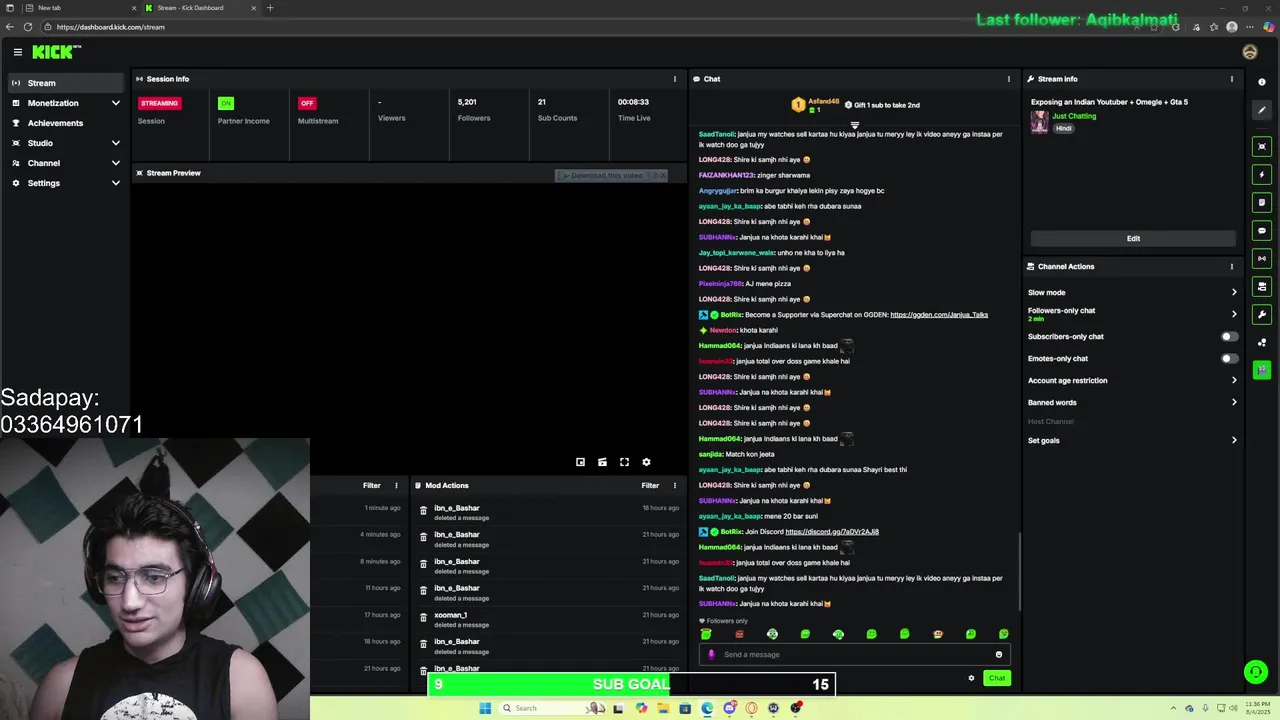The image size is (1280, 720).
Task: Click the info icon in right sidebar
Action: tap(1262, 82)
